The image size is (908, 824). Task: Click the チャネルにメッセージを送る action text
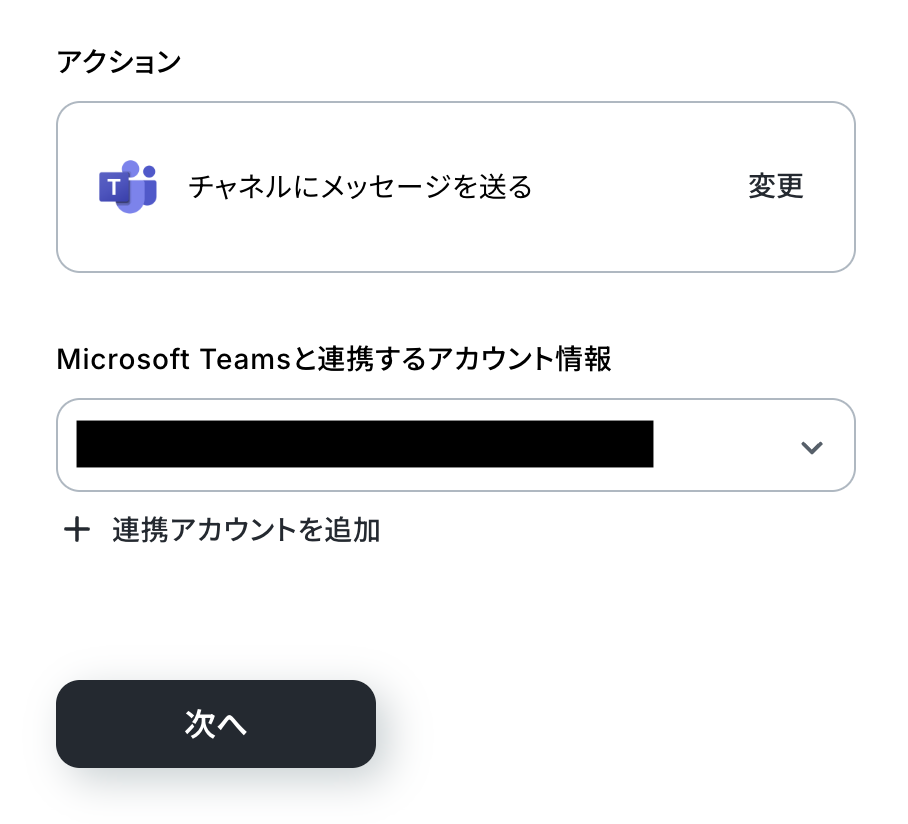click(360, 186)
